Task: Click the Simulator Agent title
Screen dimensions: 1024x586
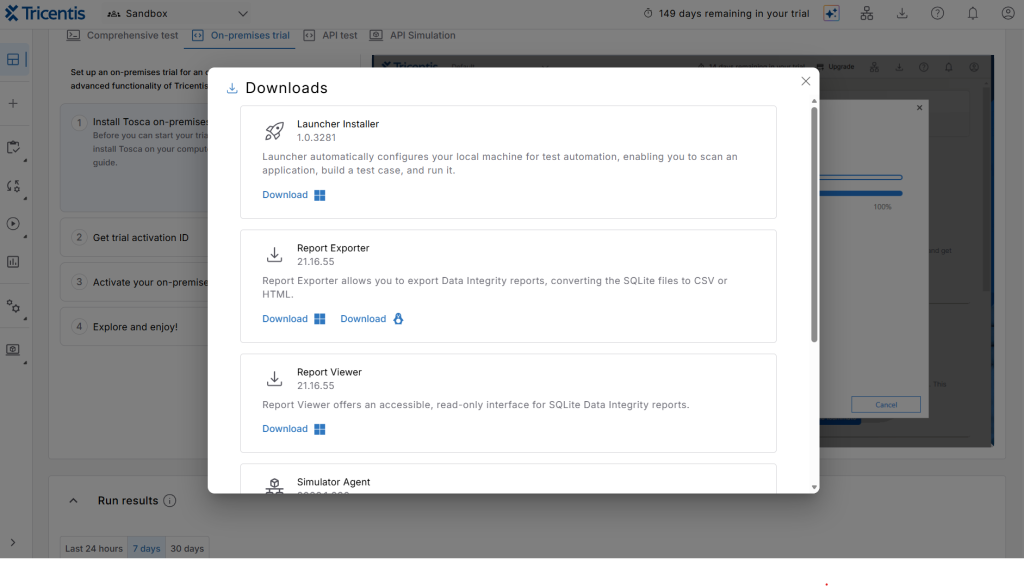Action: (333, 482)
